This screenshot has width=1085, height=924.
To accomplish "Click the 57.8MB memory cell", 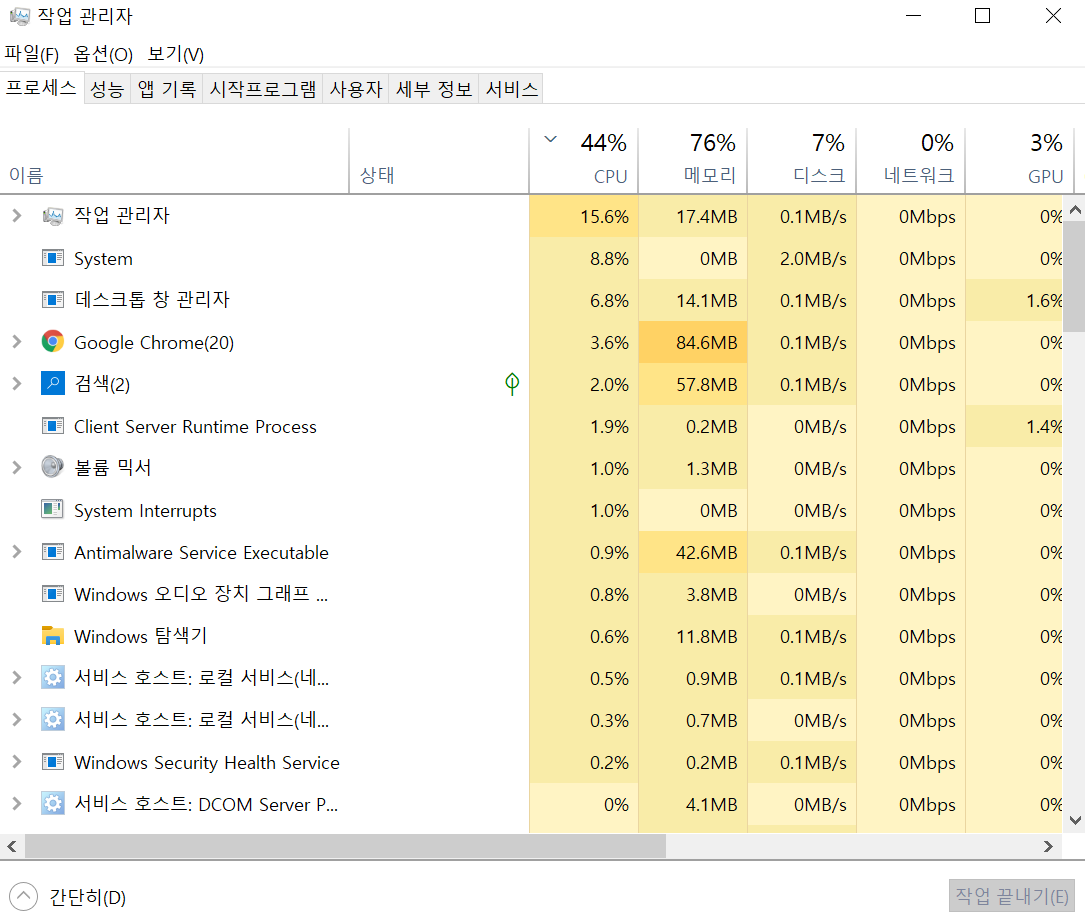I will pos(693,384).
